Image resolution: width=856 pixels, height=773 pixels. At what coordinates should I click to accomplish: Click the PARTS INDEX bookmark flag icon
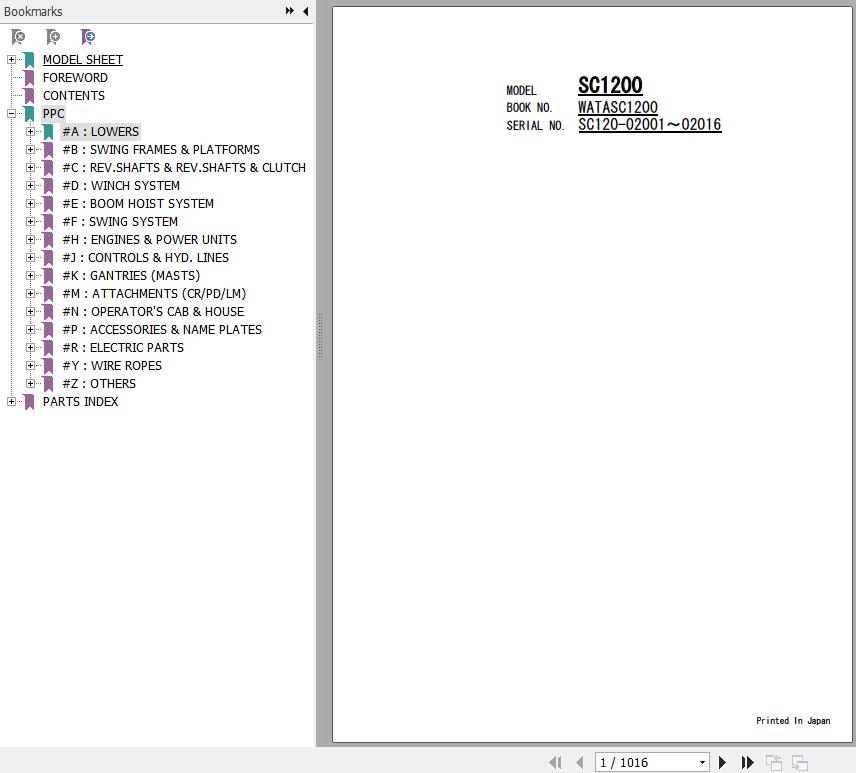[x=29, y=402]
